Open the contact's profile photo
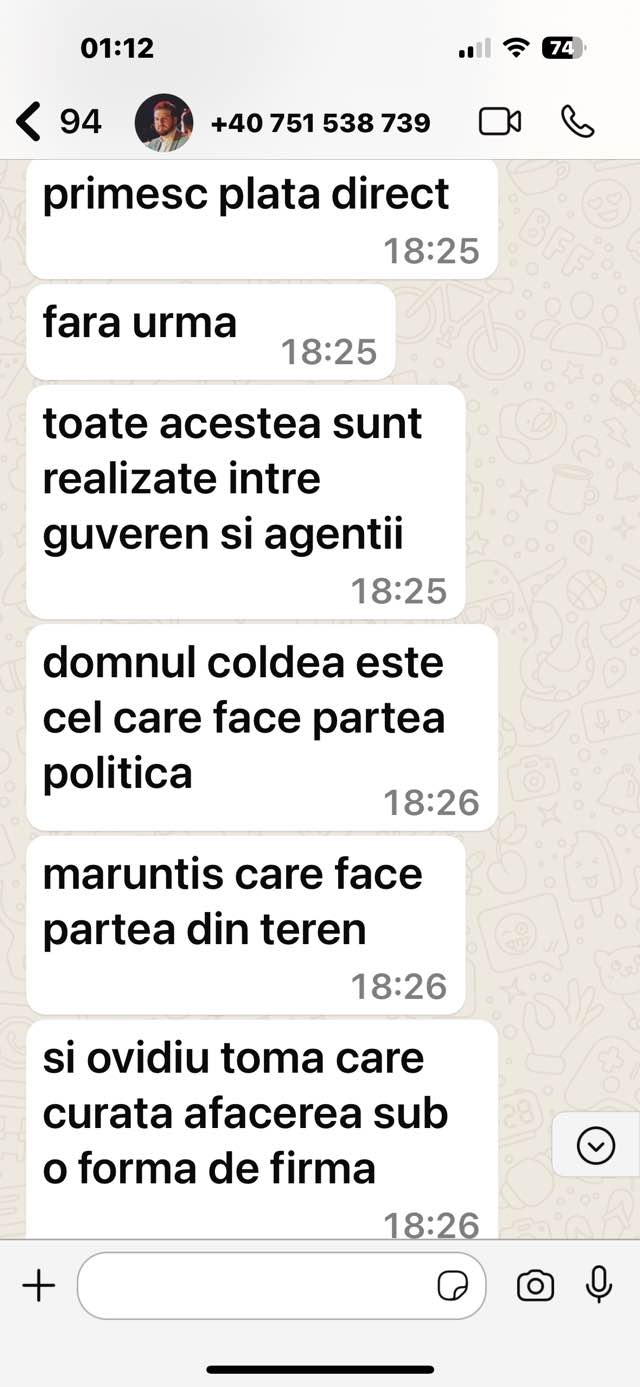Image resolution: width=640 pixels, height=1387 pixels. (x=164, y=122)
